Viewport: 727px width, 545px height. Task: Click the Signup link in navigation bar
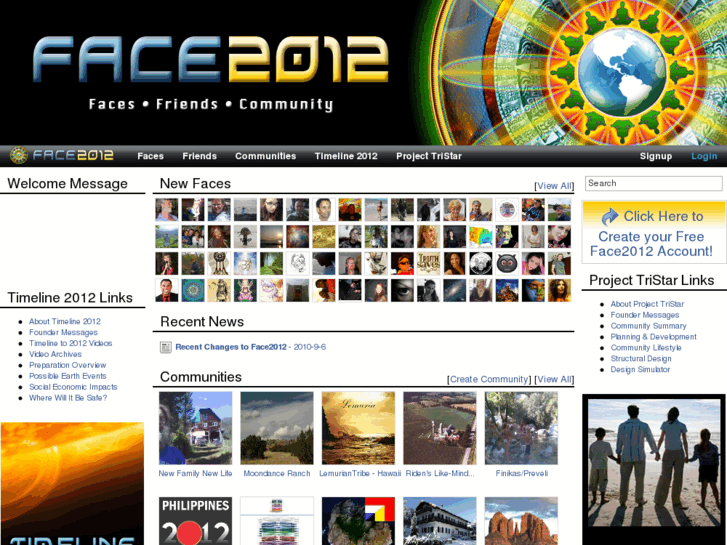tap(656, 156)
